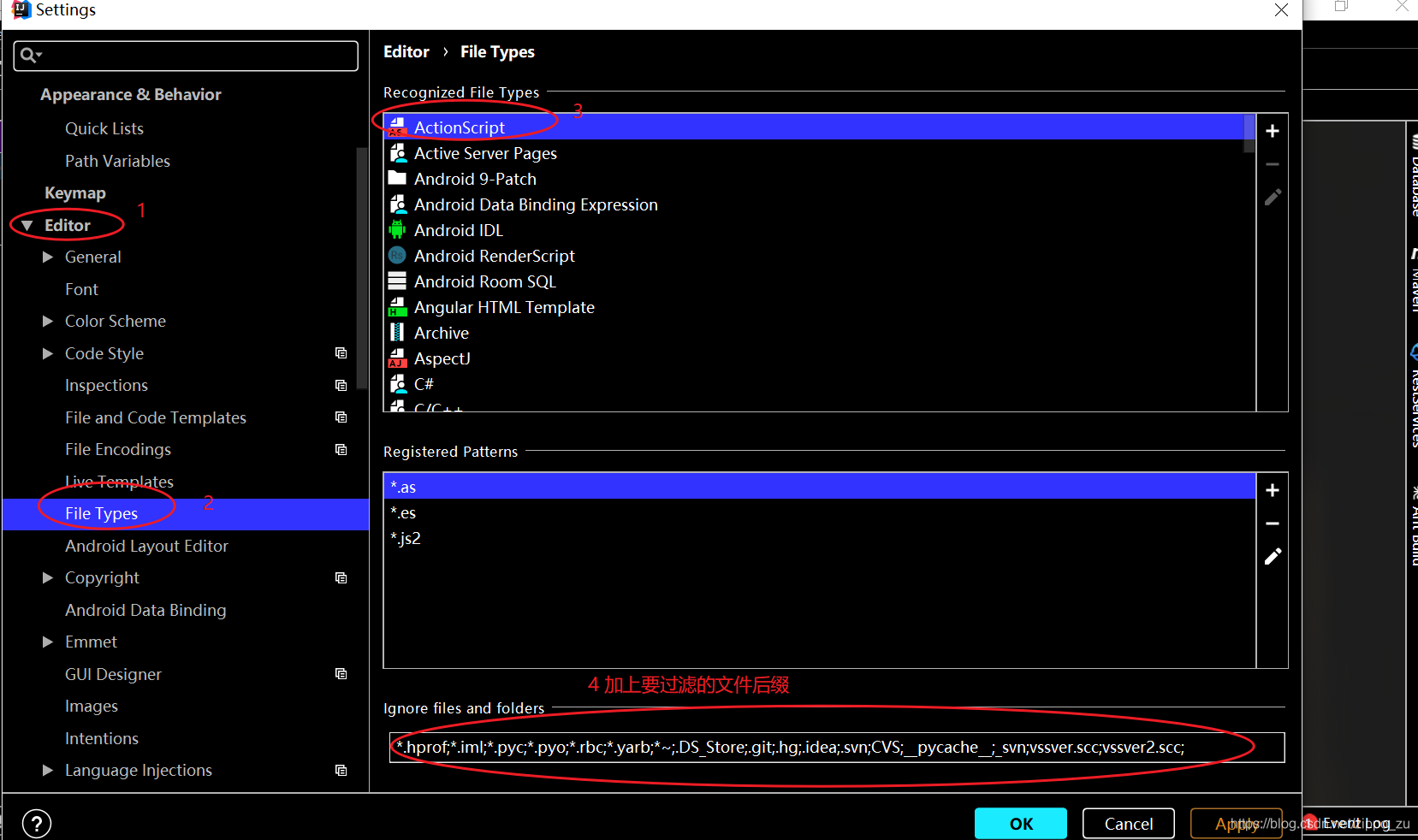Viewport: 1418px width, 840px height.
Task: Add a new registered pattern
Action: pyautogui.click(x=1273, y=490)
